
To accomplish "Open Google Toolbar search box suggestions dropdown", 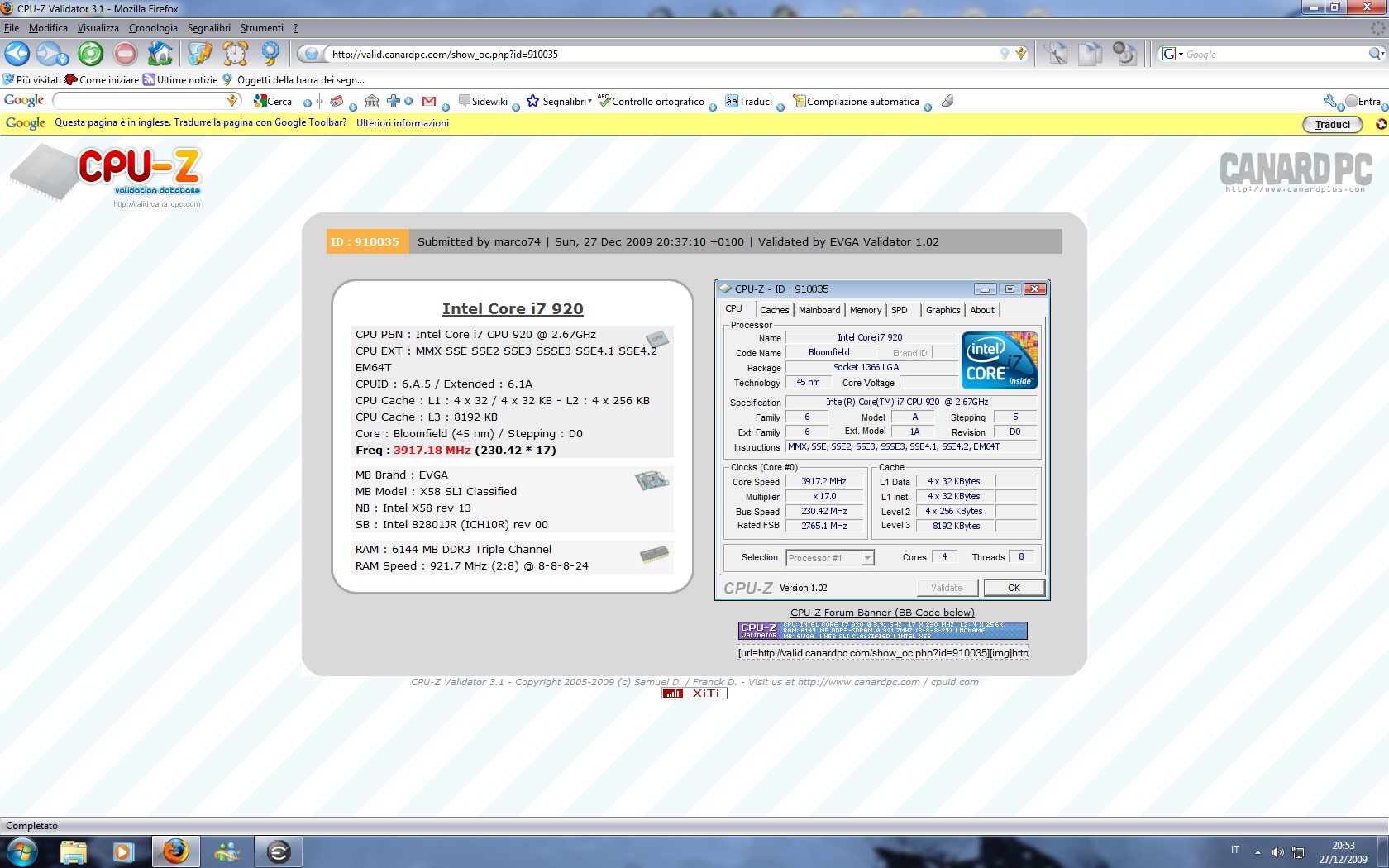I will pyautogui.click(x=232, y=101).
